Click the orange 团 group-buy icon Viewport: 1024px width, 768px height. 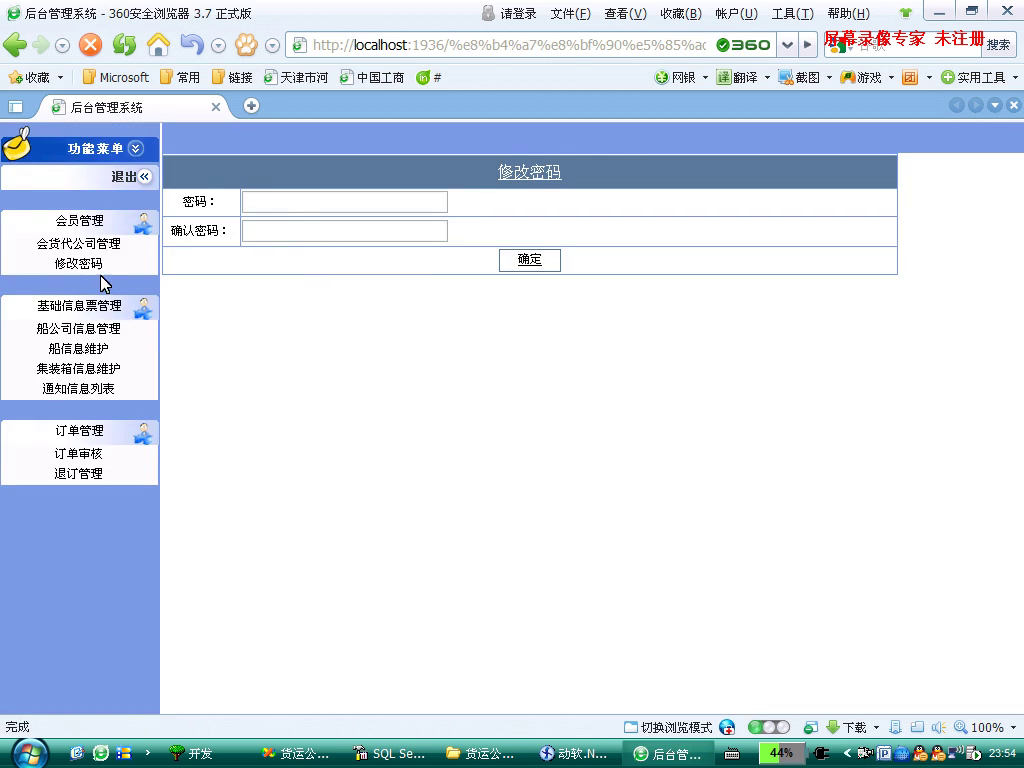coord(910,78)
